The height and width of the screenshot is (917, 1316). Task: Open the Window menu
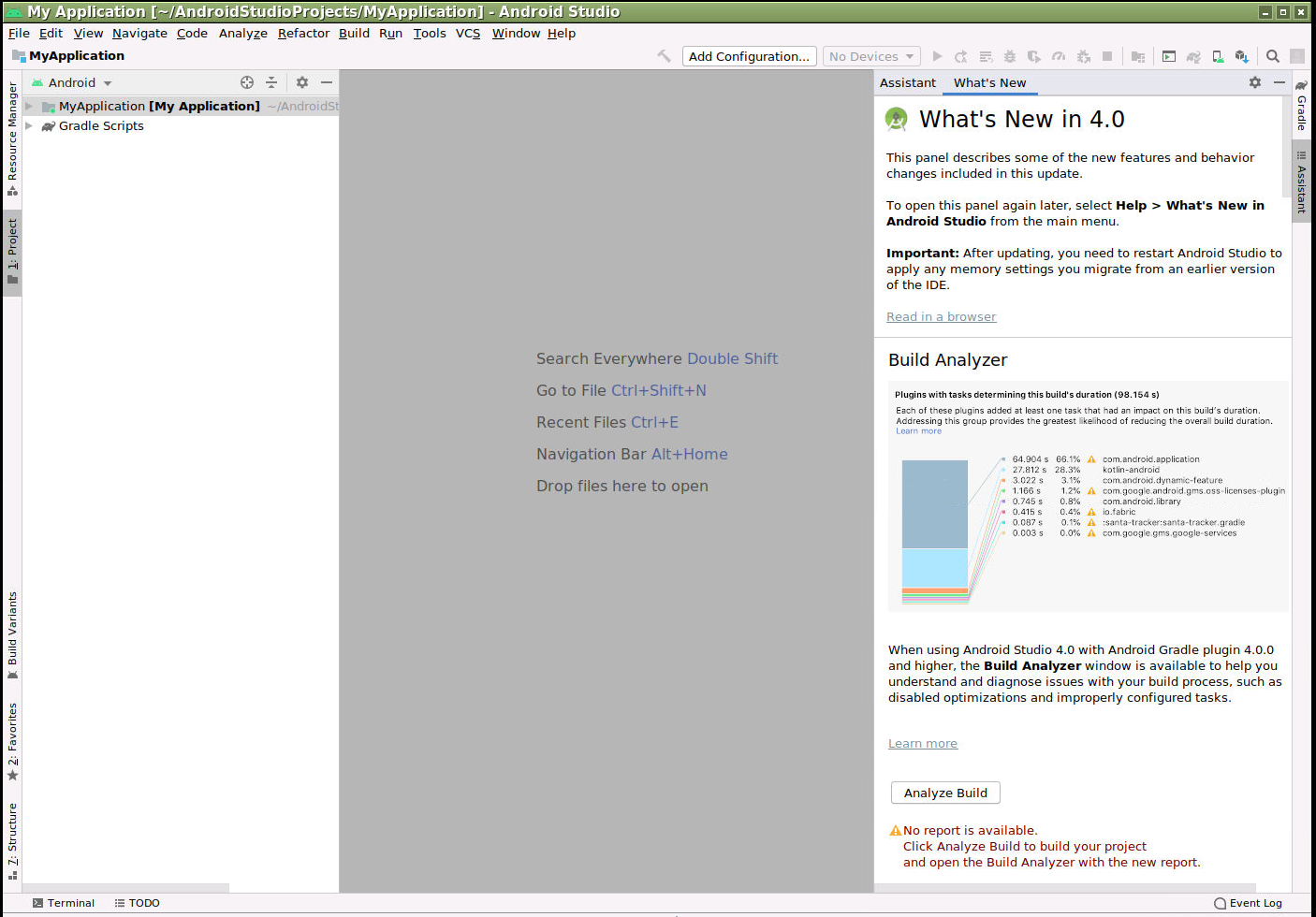point(516,33)
